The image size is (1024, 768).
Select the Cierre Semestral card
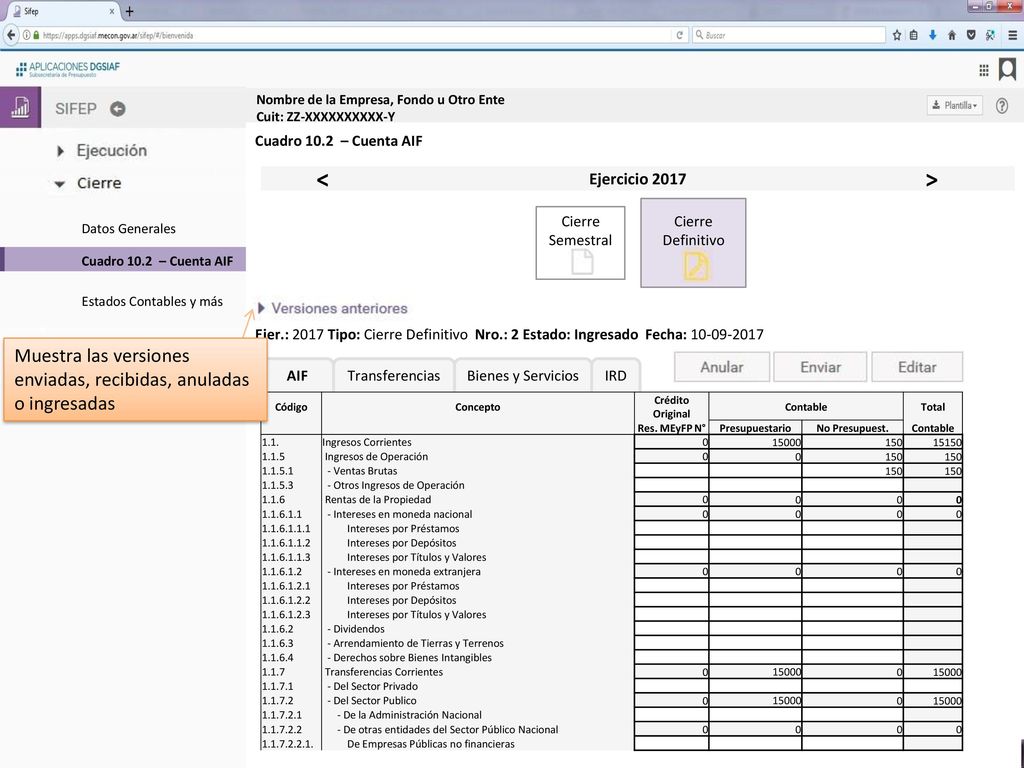tap(580, 243)
